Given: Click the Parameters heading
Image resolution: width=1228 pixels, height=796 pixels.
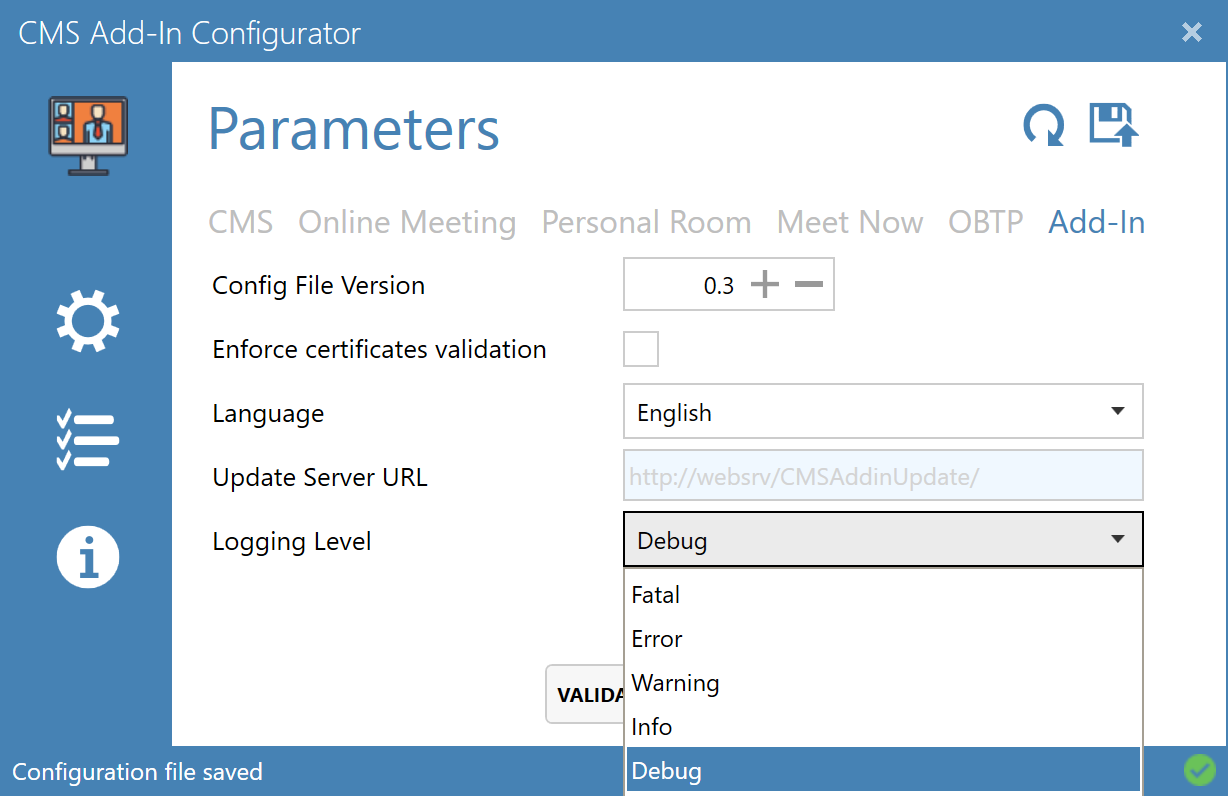Looking at the screenshot, I should click(x=354, y=129).
